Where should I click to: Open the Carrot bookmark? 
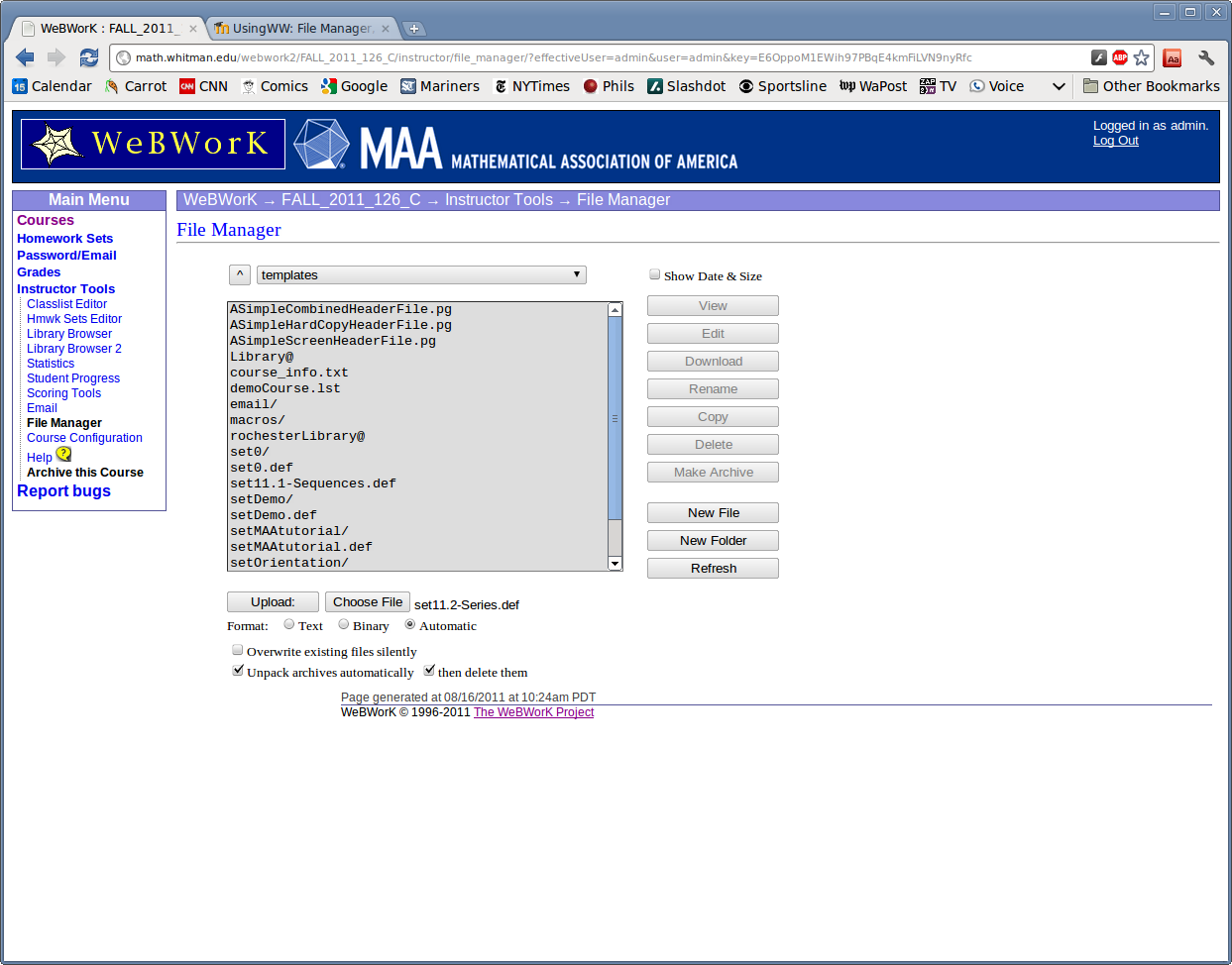[x=136, y=86]
